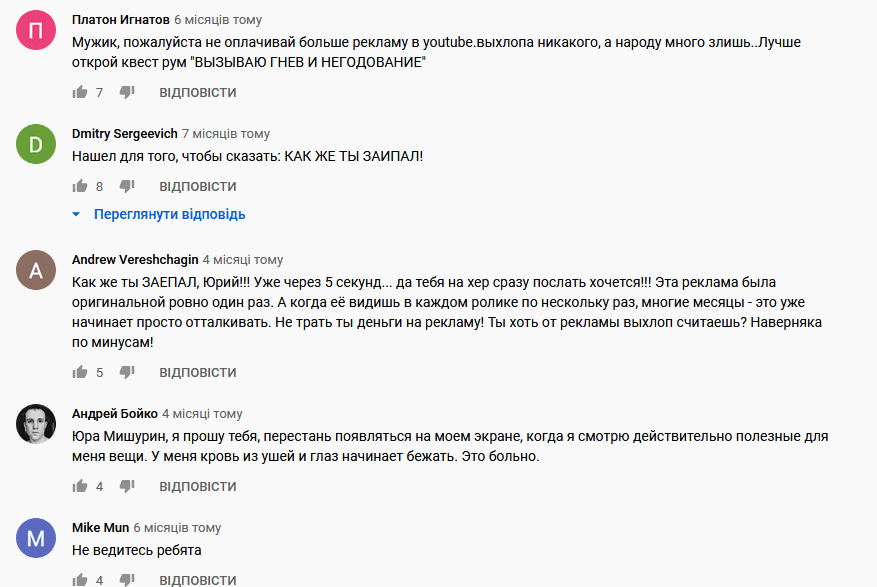The height and width of the screenshot is (587, 877).
Task: Dislike Платон Игнатов's comment
Action: pos(127,92)
